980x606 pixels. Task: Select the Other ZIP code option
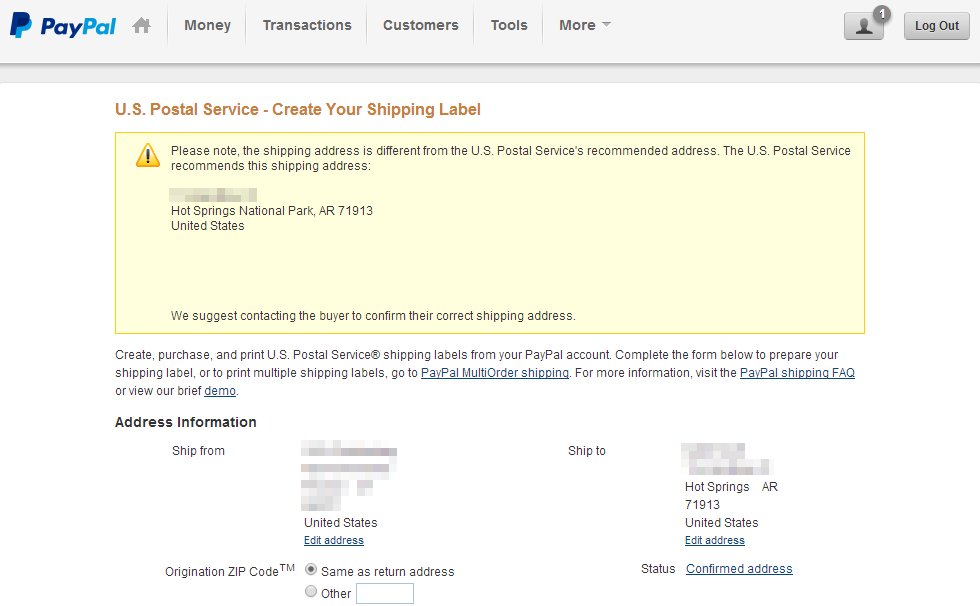tap(311, 592)
